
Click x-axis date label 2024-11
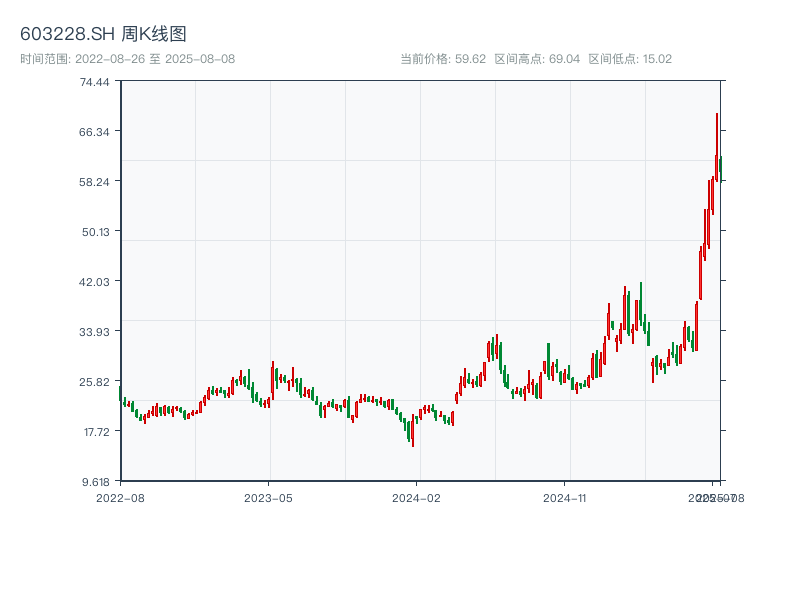click(x=564, y=498)
